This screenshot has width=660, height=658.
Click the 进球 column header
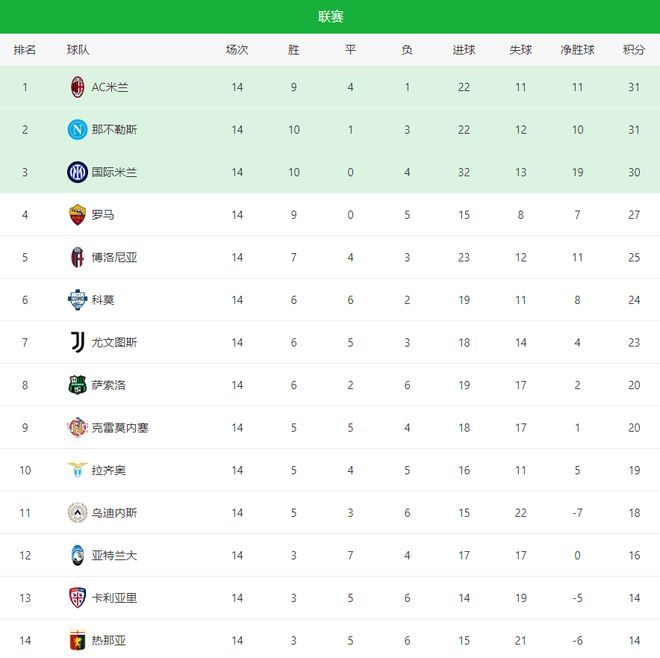coord(464,50)
